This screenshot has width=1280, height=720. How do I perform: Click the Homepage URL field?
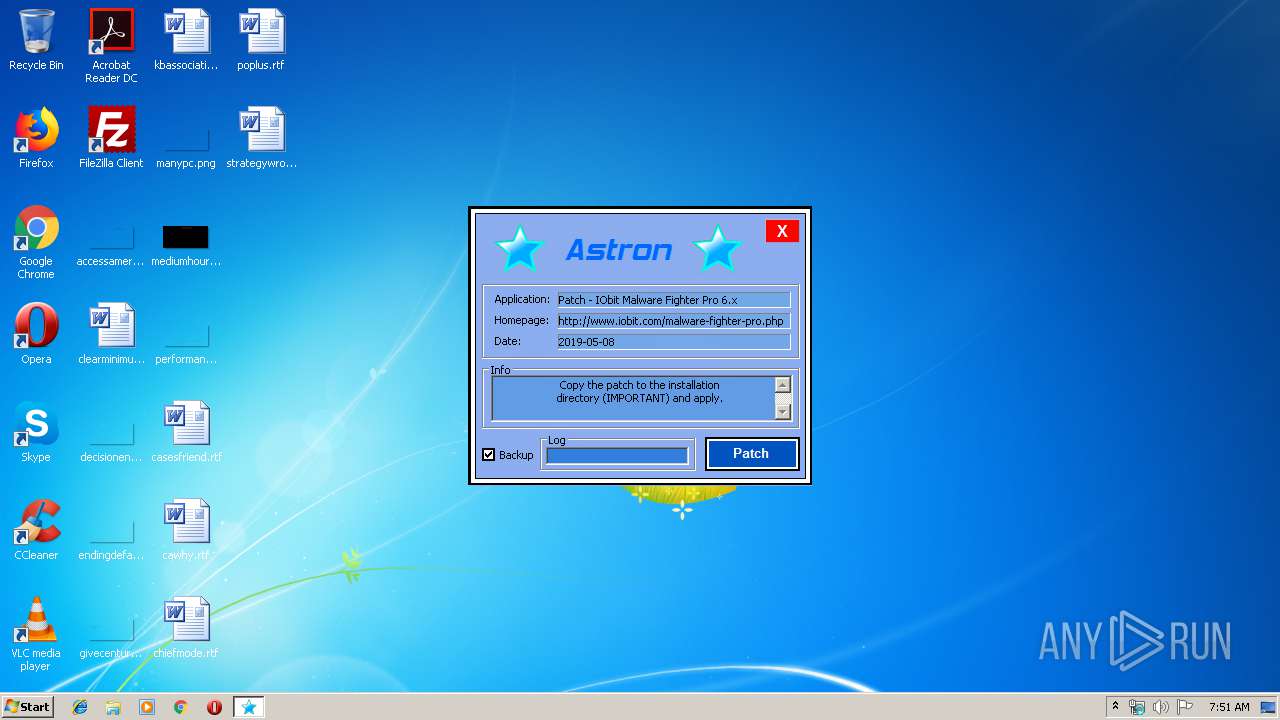coord(673,321)
